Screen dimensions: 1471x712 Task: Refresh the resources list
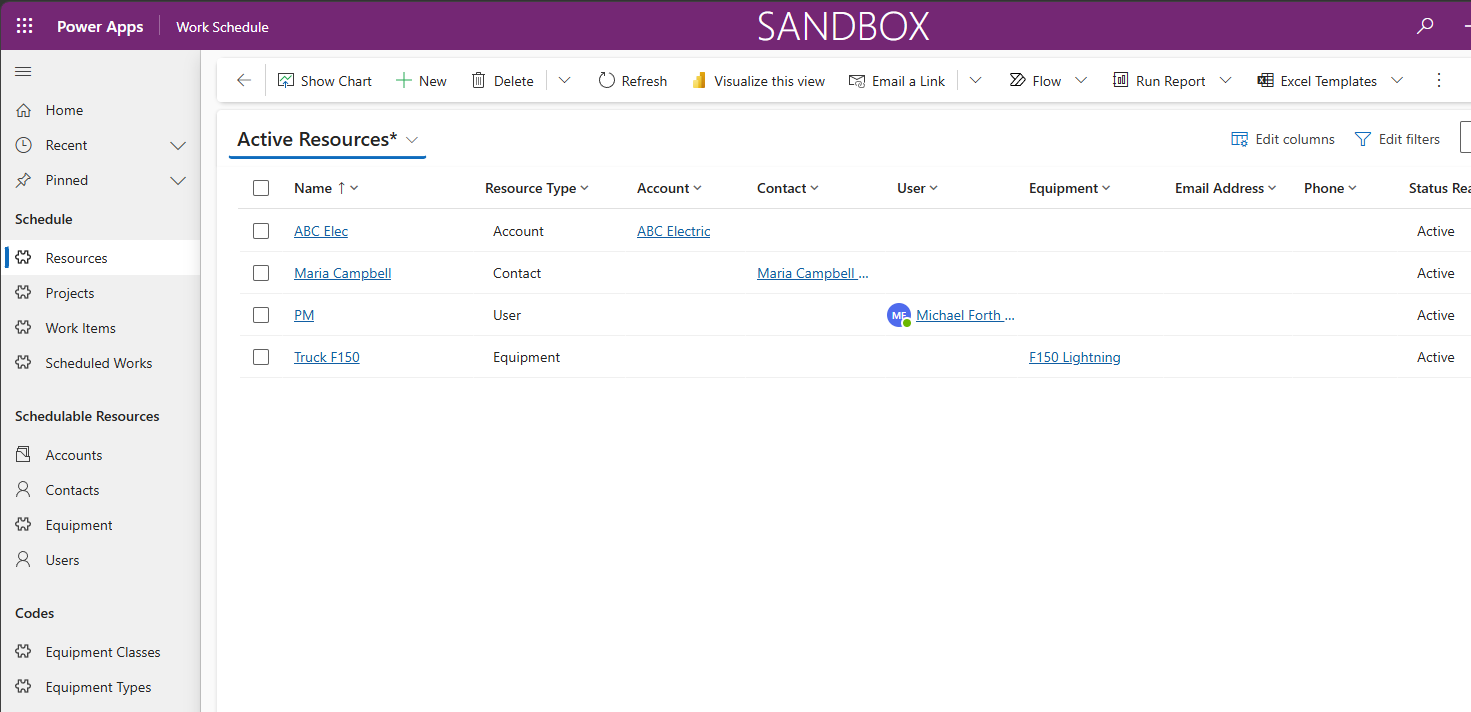(x=632, y=81)
